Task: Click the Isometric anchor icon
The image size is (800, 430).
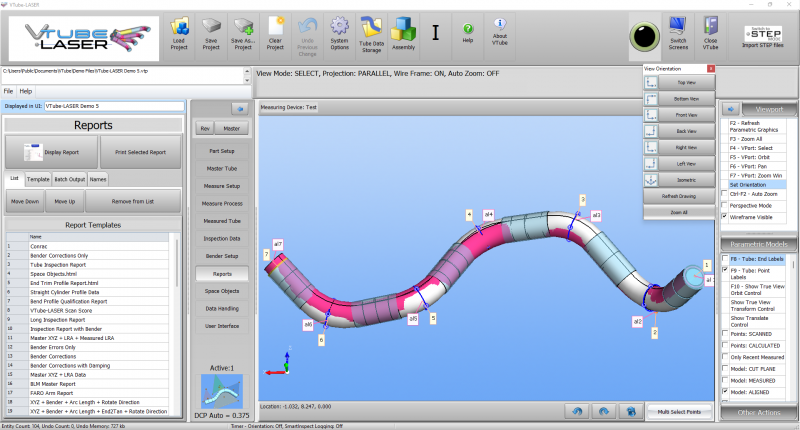Action: (x=651, y=180)
